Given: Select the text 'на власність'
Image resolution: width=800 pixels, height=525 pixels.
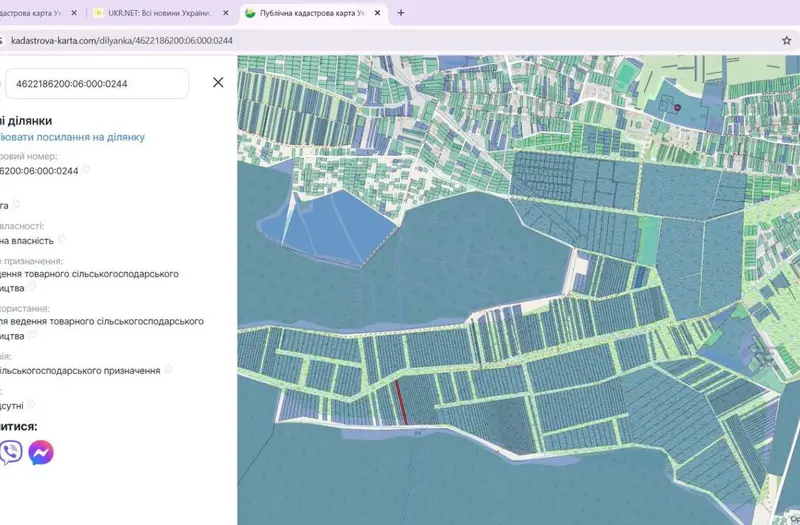Looking at the screenshot, I should click(27, 240).
